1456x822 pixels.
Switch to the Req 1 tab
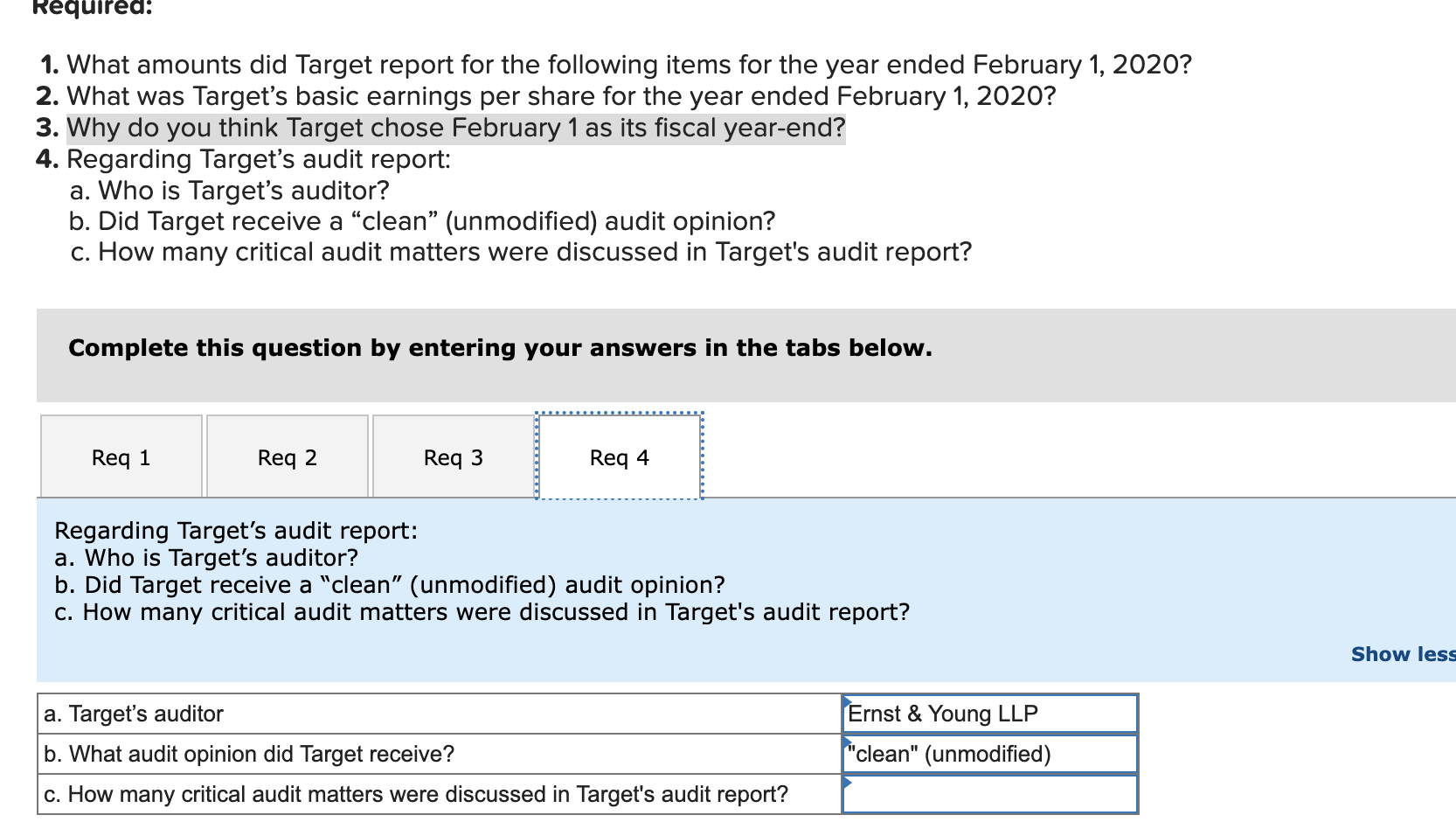click(x=121, y=456)
